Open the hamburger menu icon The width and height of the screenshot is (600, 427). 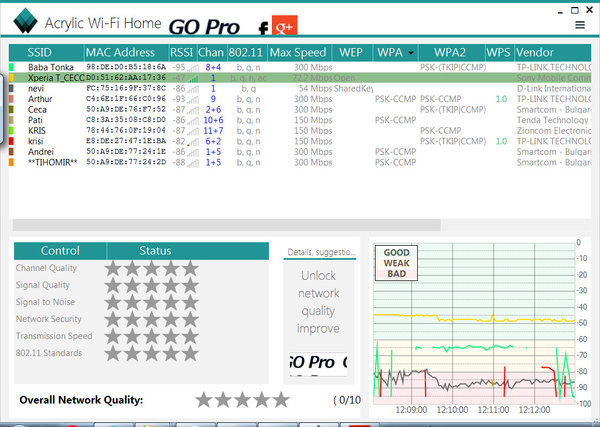[580, 25]
